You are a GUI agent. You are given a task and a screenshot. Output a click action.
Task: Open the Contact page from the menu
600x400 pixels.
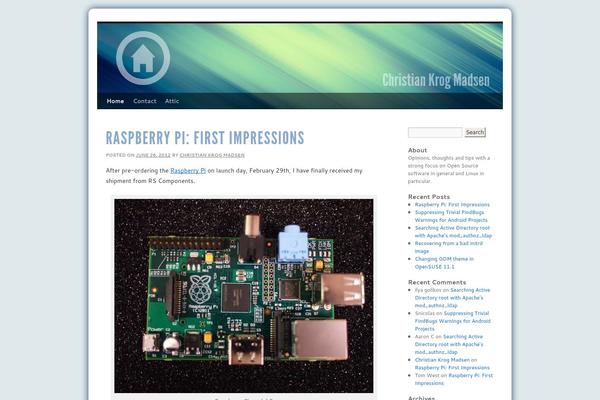[145, 101]
